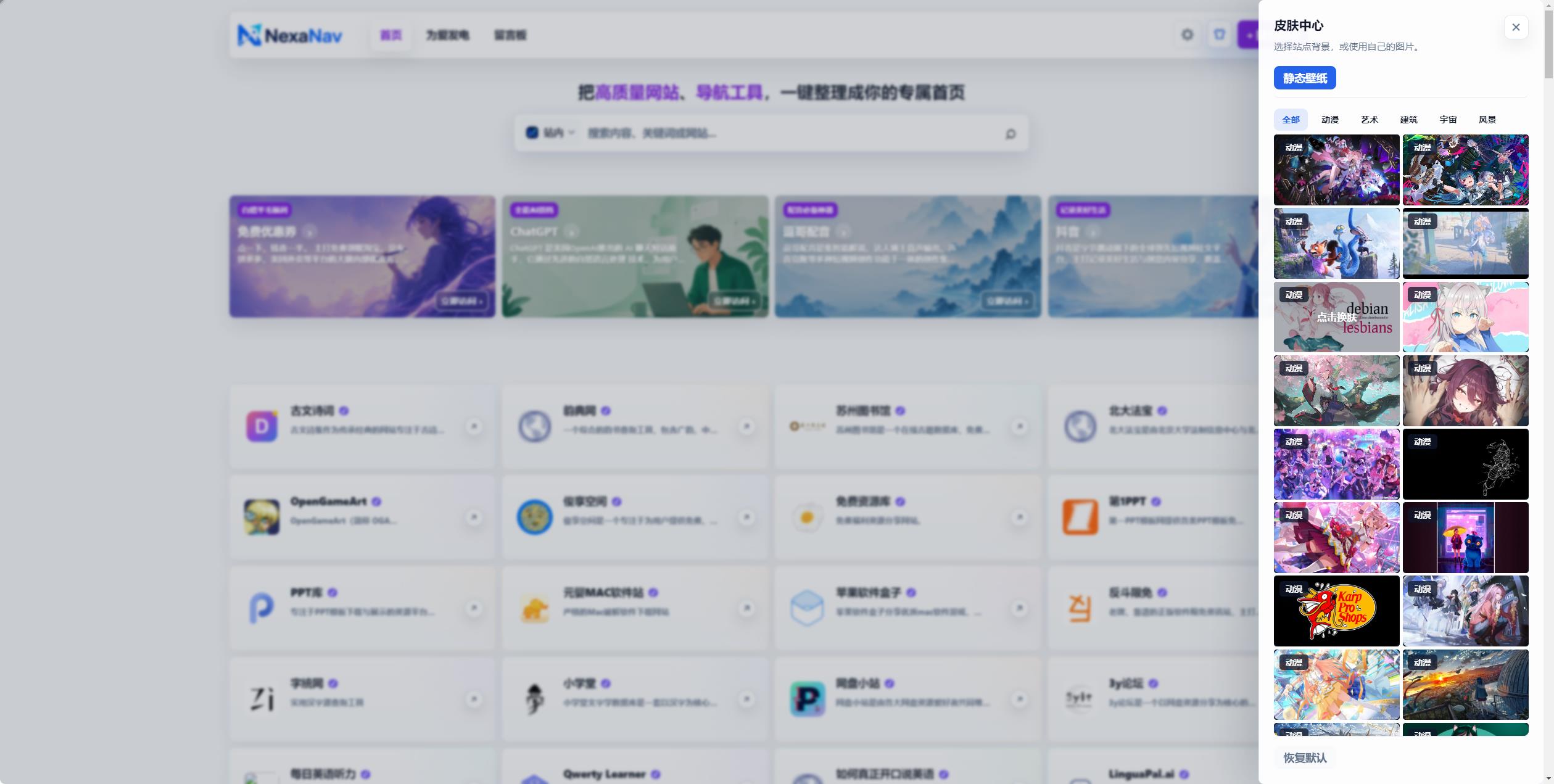The width and height of the screenshot is (1554, 784).
Task: Apply the street scene blue-haired girl wallpaper
Action: click(x=1466, y=243)
